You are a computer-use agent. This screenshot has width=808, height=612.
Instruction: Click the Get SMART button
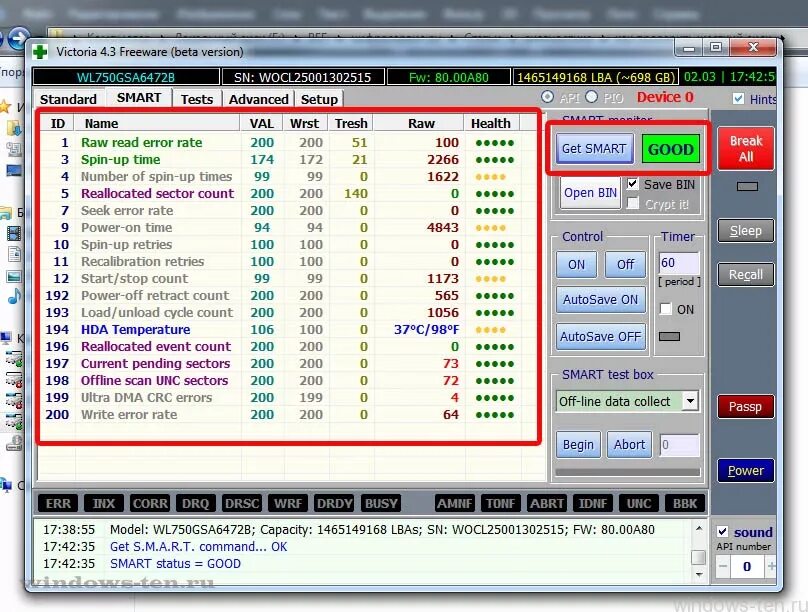594,148
